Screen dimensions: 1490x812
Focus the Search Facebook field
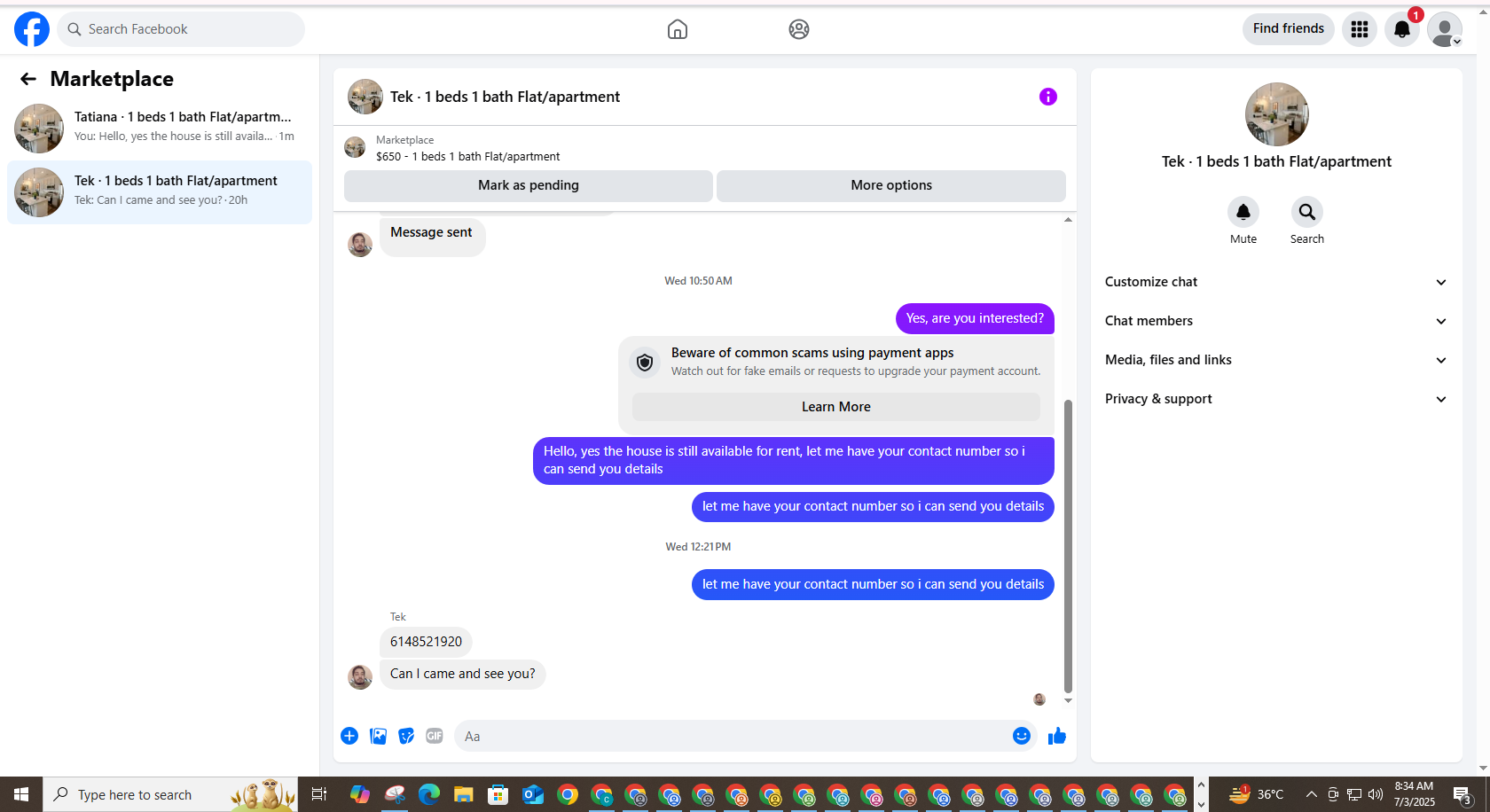click(181, 29)
